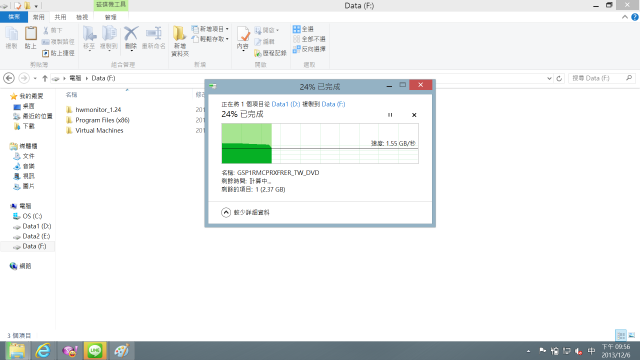Screen dimensions: 640x360
Task: Open Internet Explorer from the taskbar
Action: tap(43, 351)
